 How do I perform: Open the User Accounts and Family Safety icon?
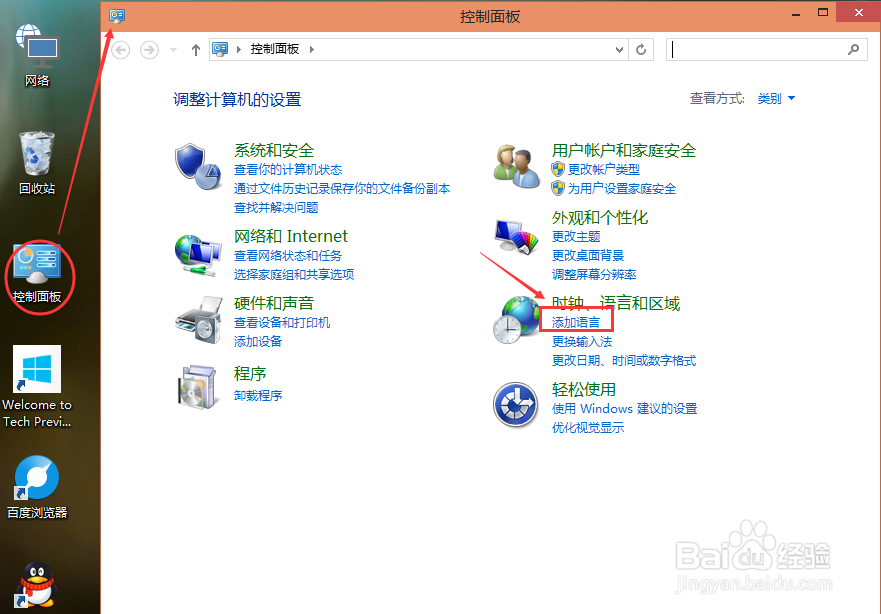(x=515, y=167)
